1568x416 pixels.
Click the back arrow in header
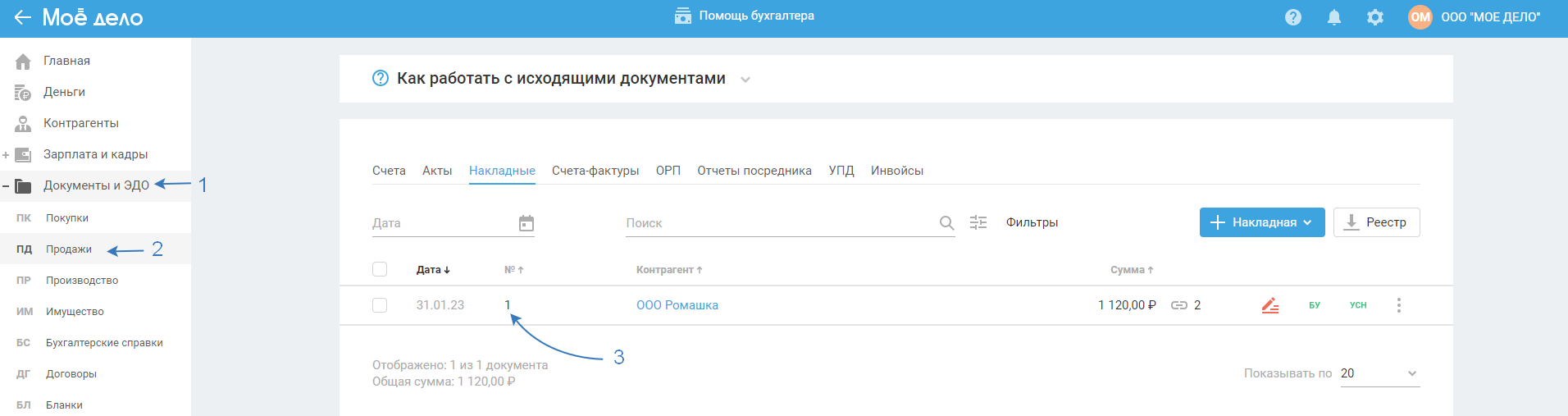[x=22, y=17]
